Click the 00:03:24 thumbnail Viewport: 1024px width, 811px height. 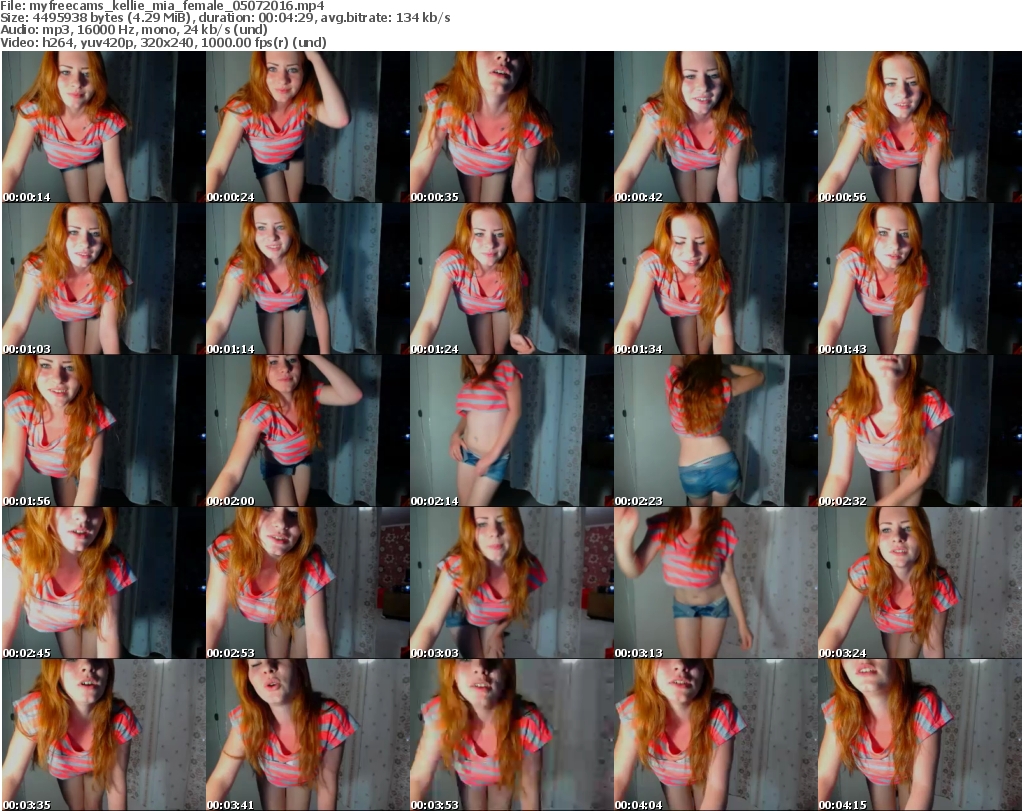pos(920,582)
